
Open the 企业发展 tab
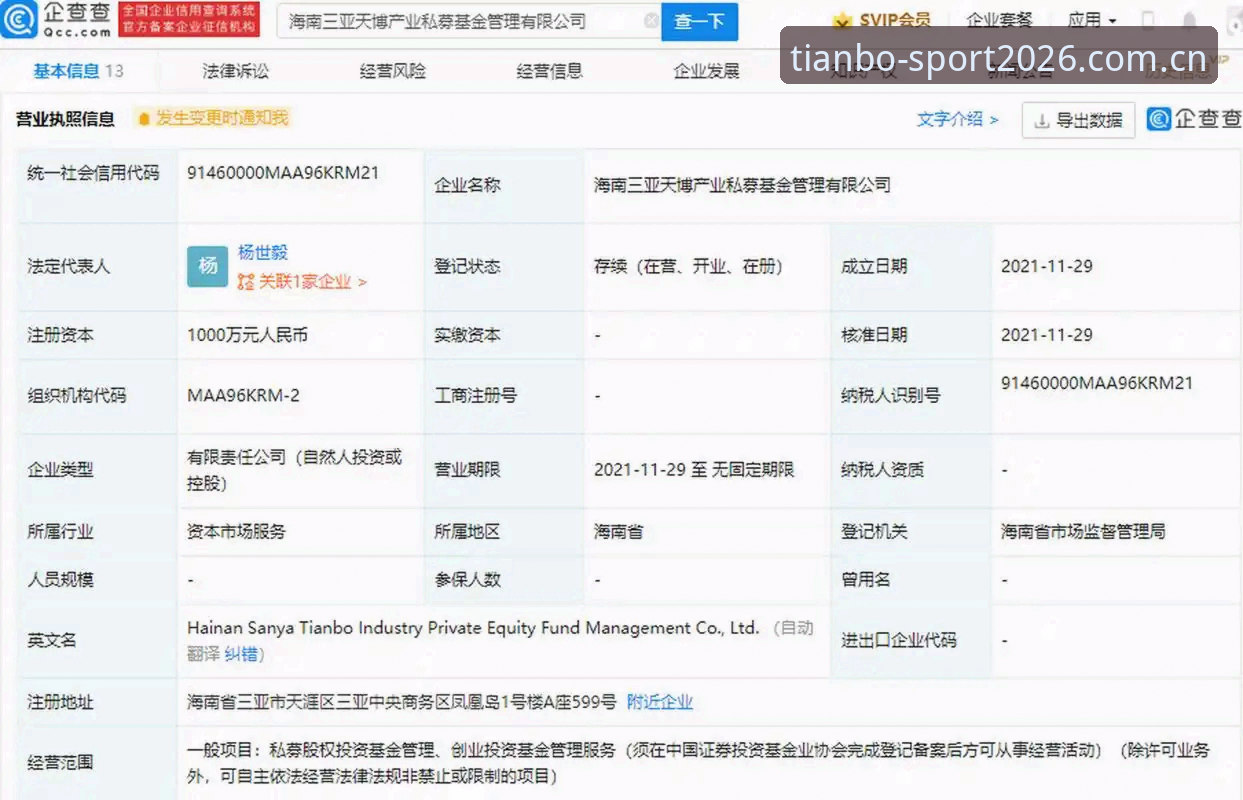coord(707,71)
